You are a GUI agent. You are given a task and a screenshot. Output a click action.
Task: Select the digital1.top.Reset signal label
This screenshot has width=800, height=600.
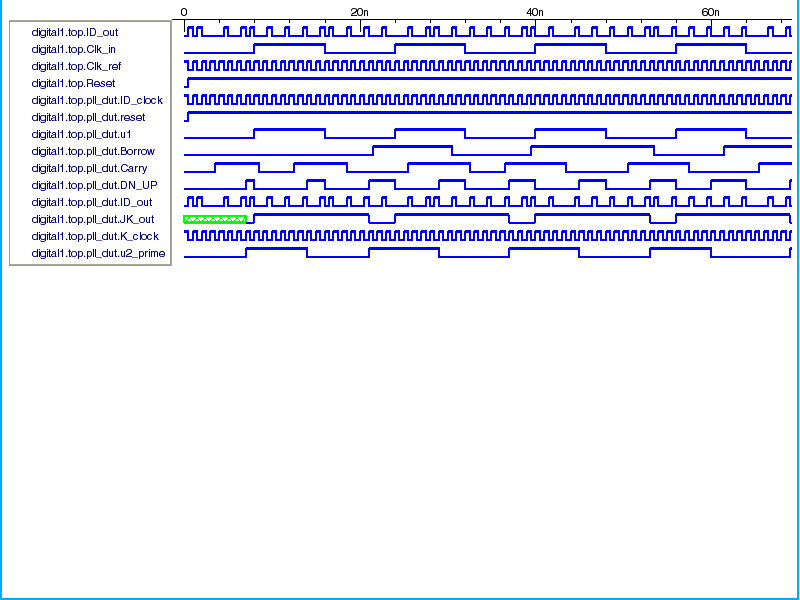click(73, 83)
